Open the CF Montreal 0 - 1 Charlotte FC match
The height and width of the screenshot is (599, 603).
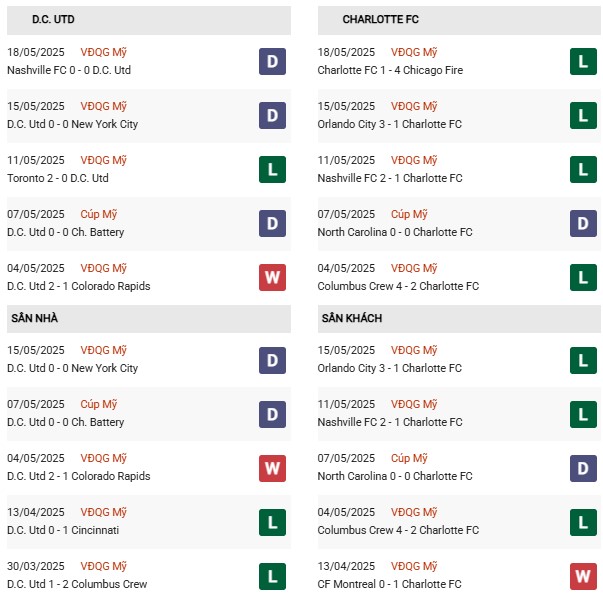(x=389, y=584)
